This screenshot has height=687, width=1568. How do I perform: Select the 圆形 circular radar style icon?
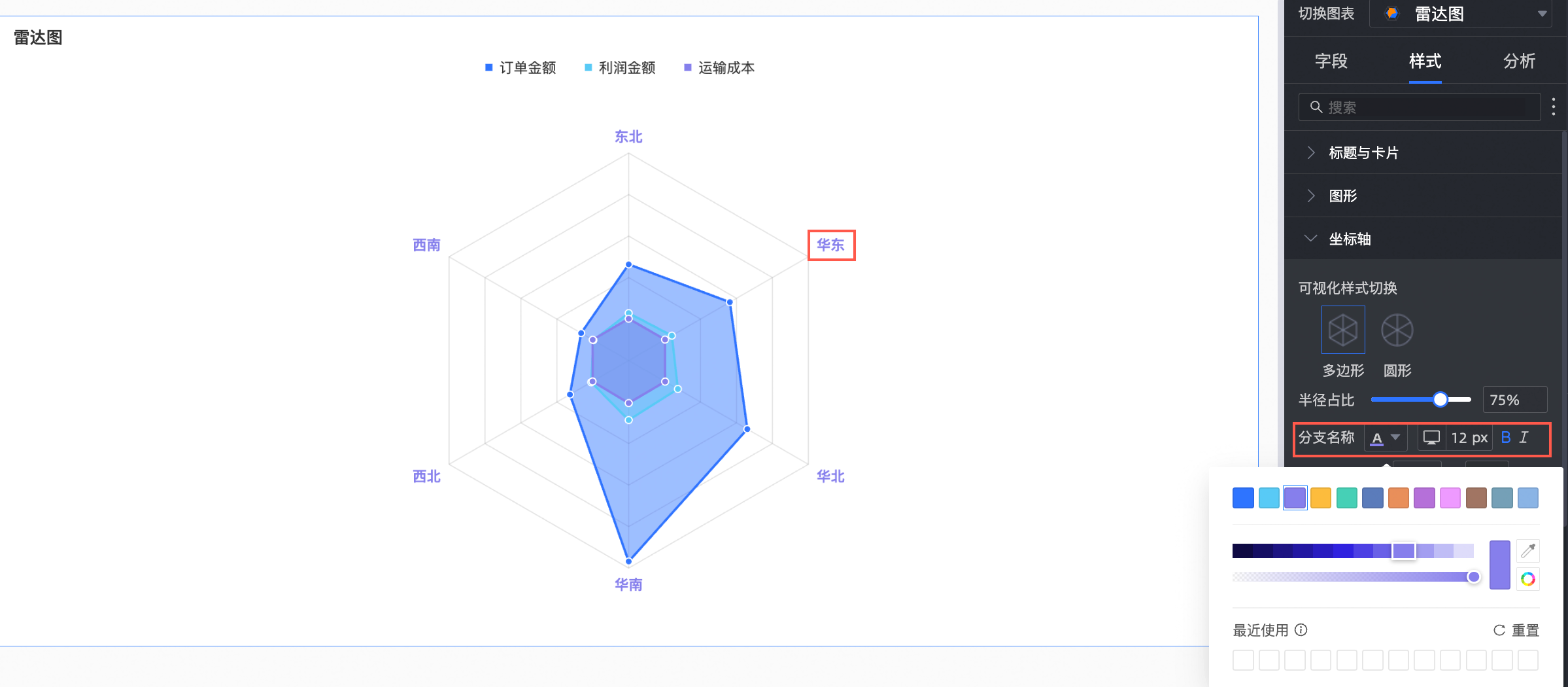tap(1397, 330)
